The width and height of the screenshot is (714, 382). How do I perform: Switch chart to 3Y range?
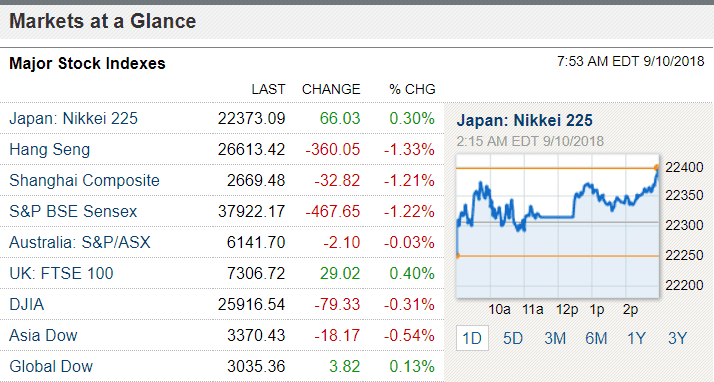[677, 338]
